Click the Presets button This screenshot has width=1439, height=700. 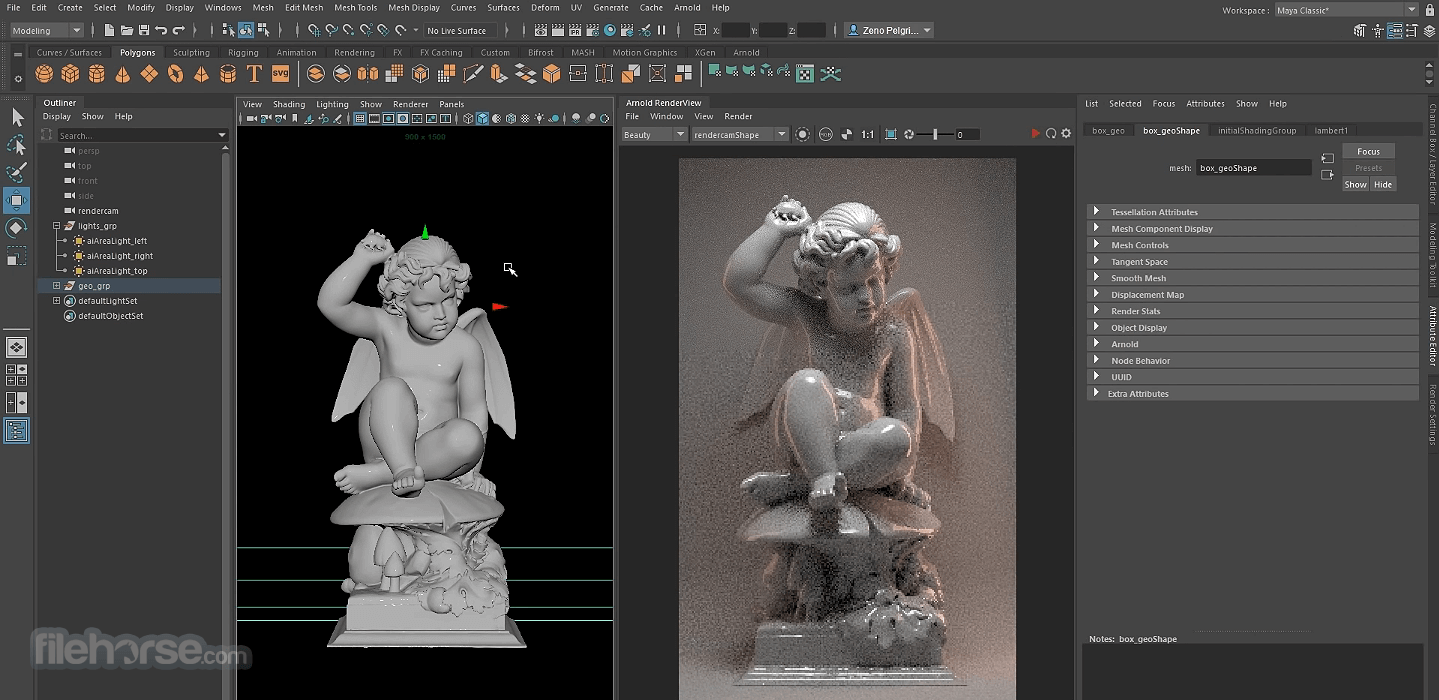click(1368, 168)
